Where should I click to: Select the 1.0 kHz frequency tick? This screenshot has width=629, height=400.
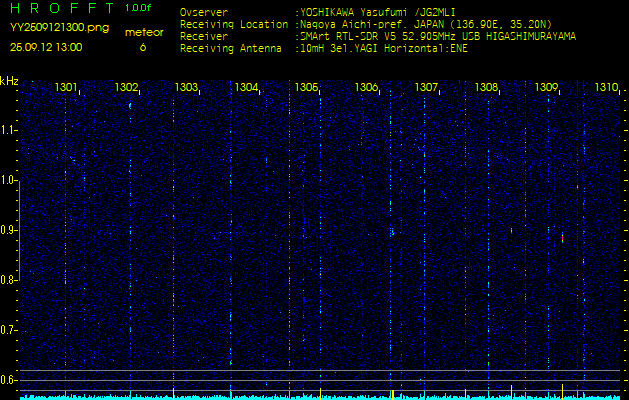(9, 180)
